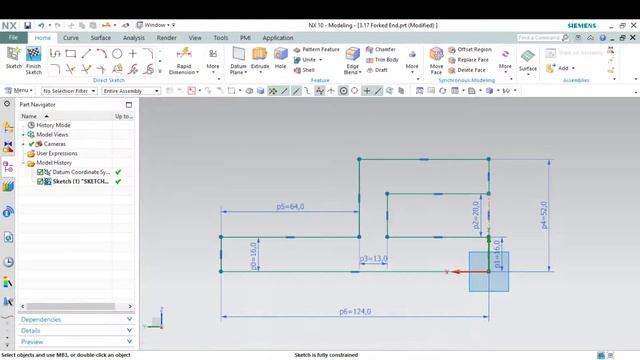640x360 pixels.
Task: Click the Replace Face command
Action: pos(469,60)
